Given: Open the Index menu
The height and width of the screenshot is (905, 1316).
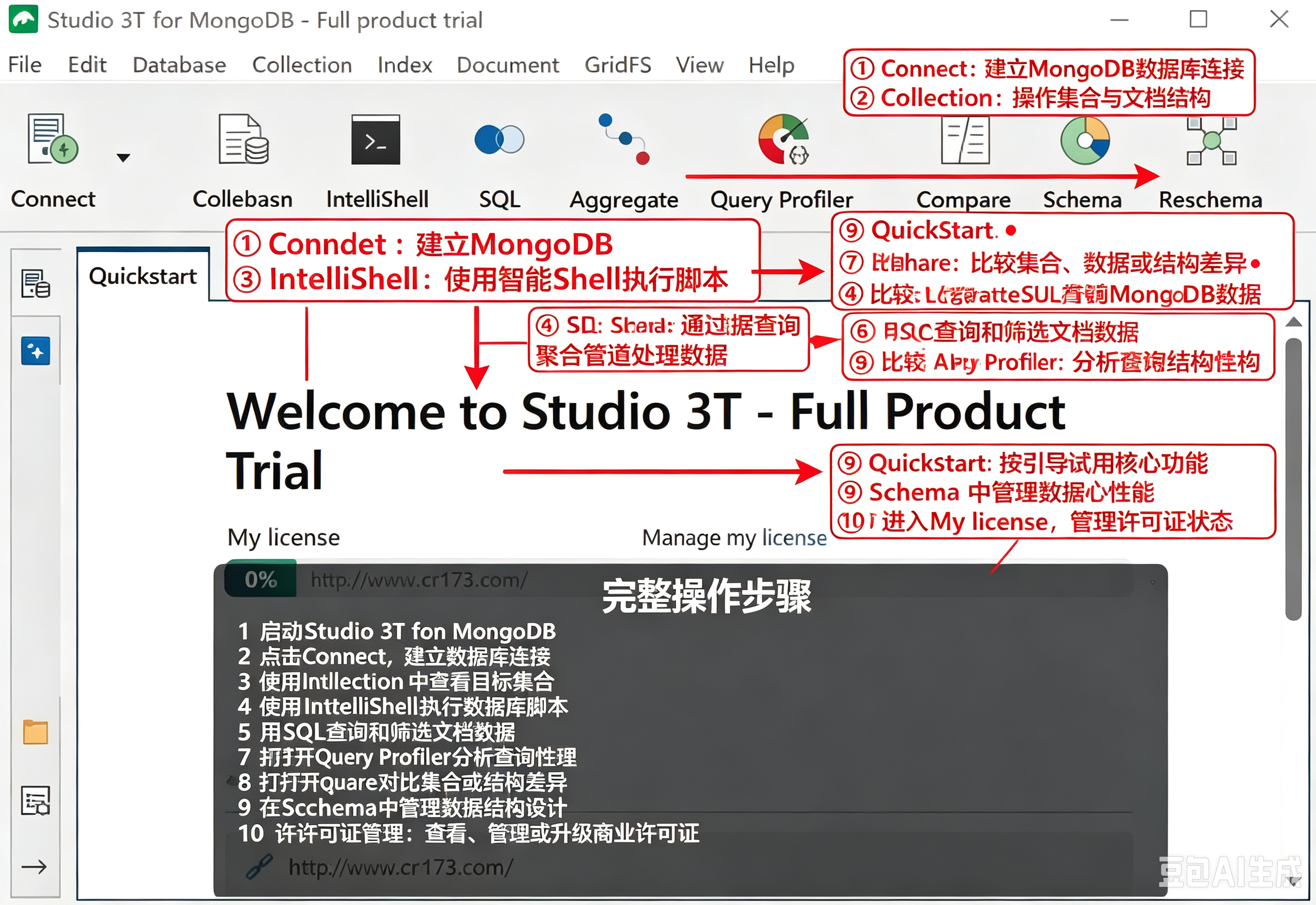Looking at the screenshot, I should coord(405,65).
